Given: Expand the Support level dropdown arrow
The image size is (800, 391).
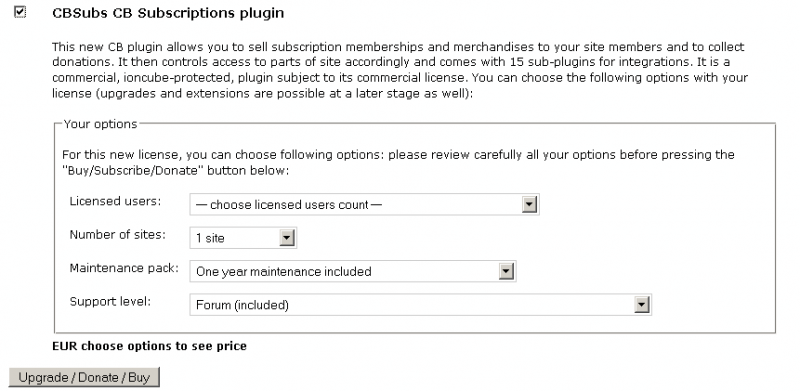Looking at the screenshot, I should (641, 305).
